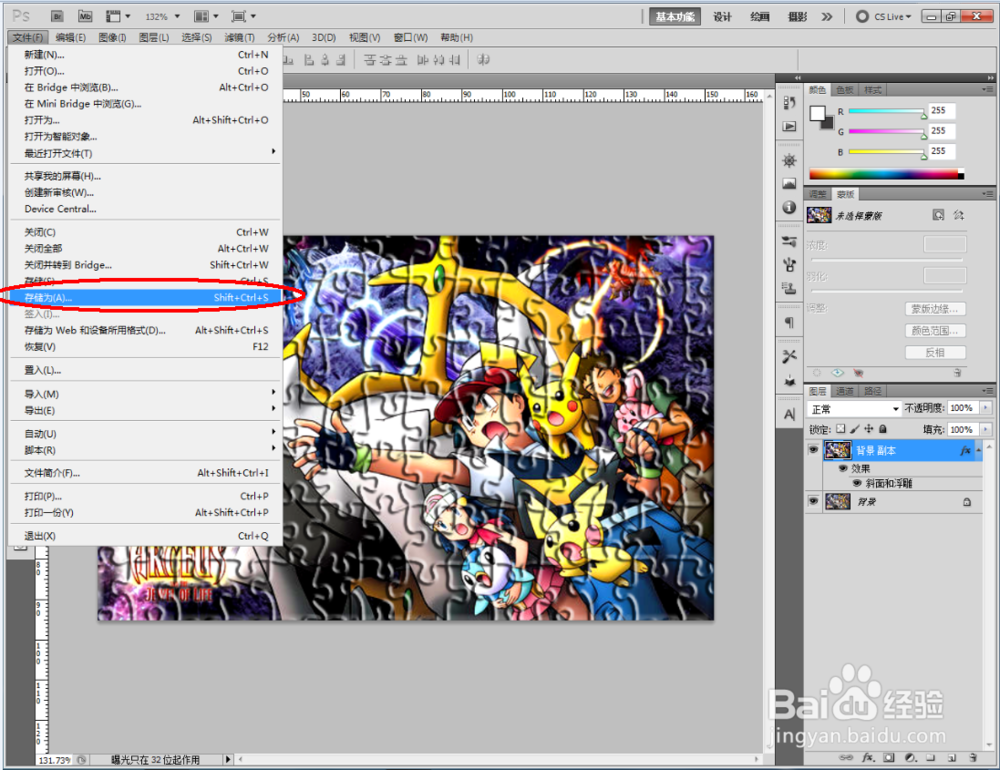Open the Clone Source stamp panel icon
Image resolution: width=1000 pixels, height=770 pixels.
click(x=789, y=288)
